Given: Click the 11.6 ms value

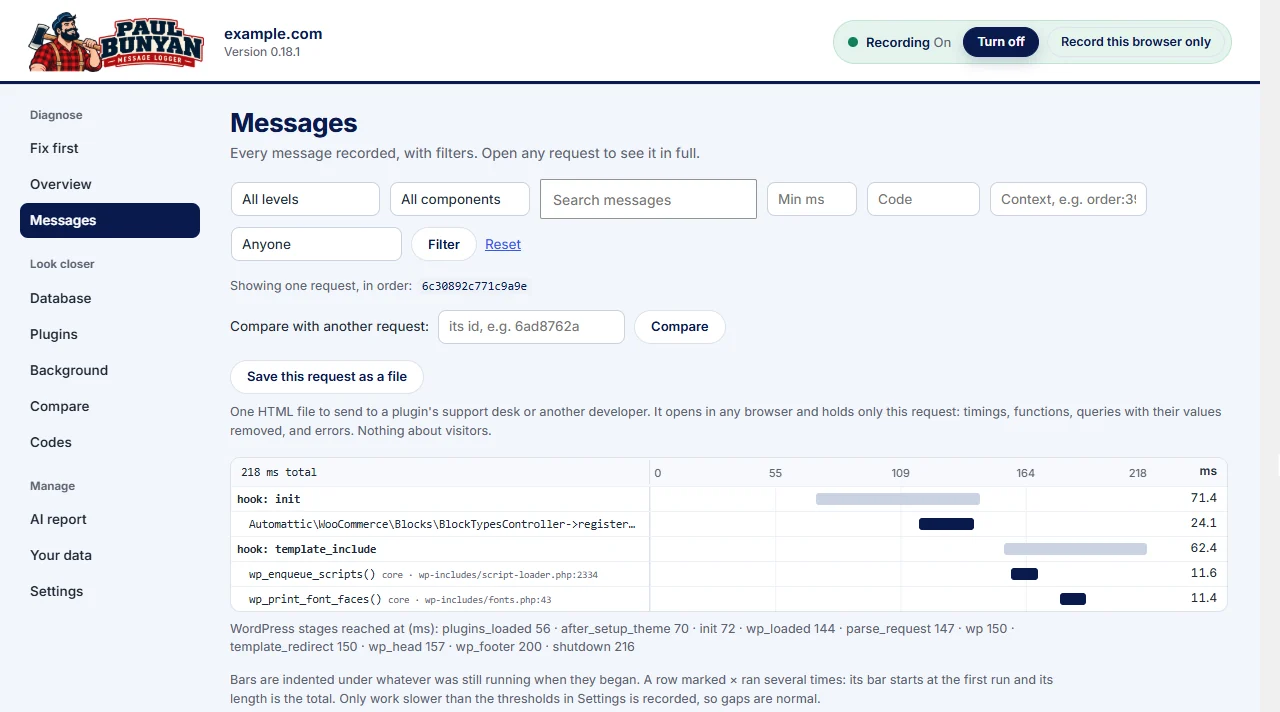Looking at the screenshot, I should [x=1203, y=573].
